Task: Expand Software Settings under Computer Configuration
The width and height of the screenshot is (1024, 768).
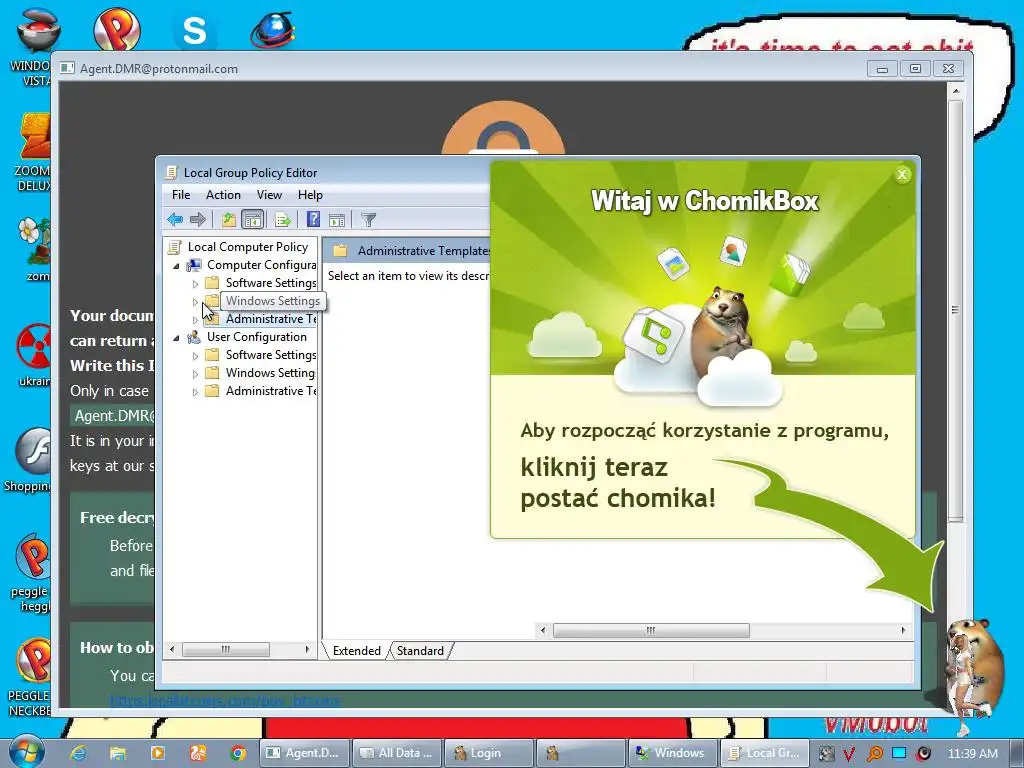Action: click(x=195, y=284)
